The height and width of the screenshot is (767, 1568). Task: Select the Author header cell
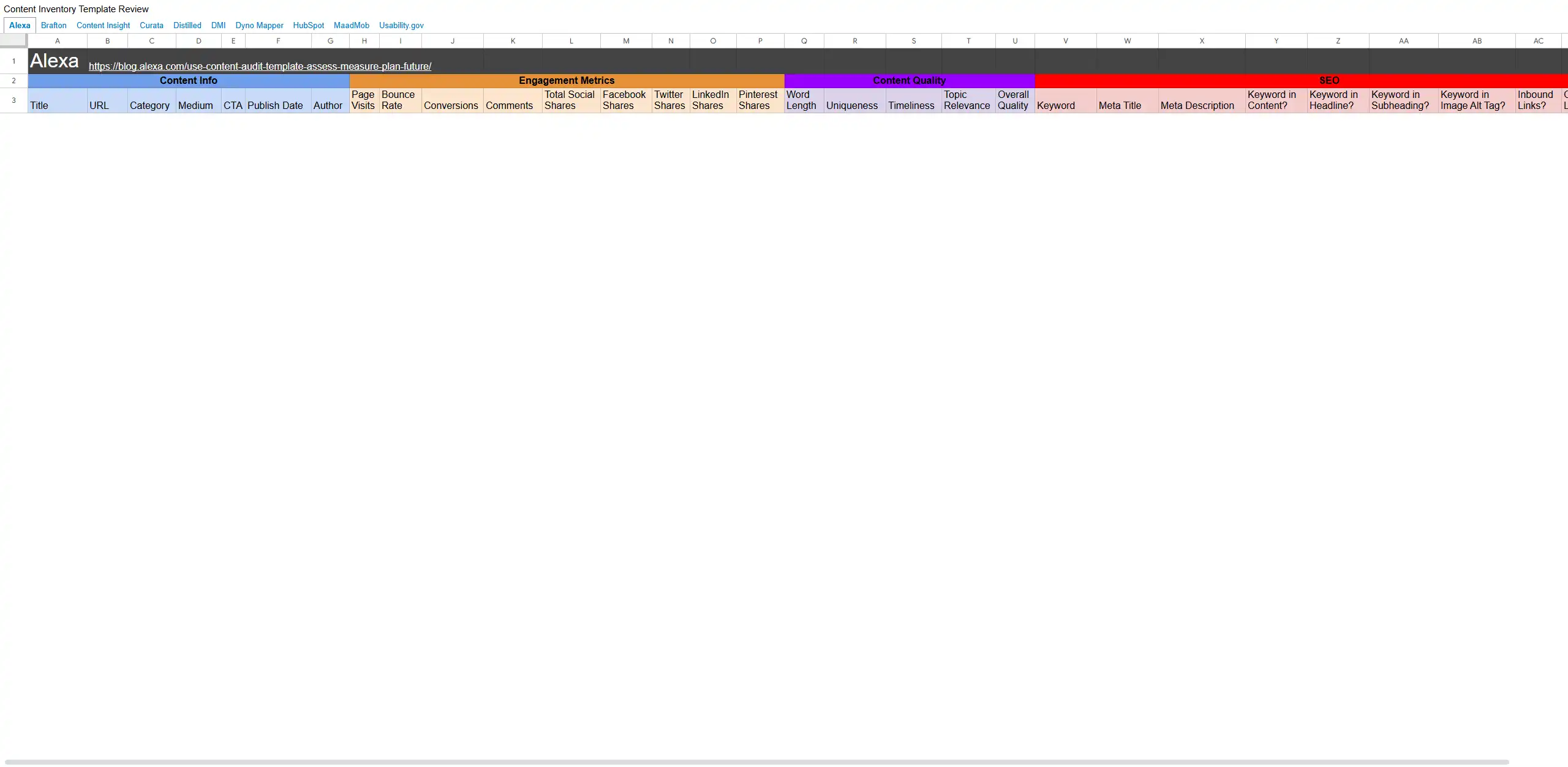click(331, 100)
